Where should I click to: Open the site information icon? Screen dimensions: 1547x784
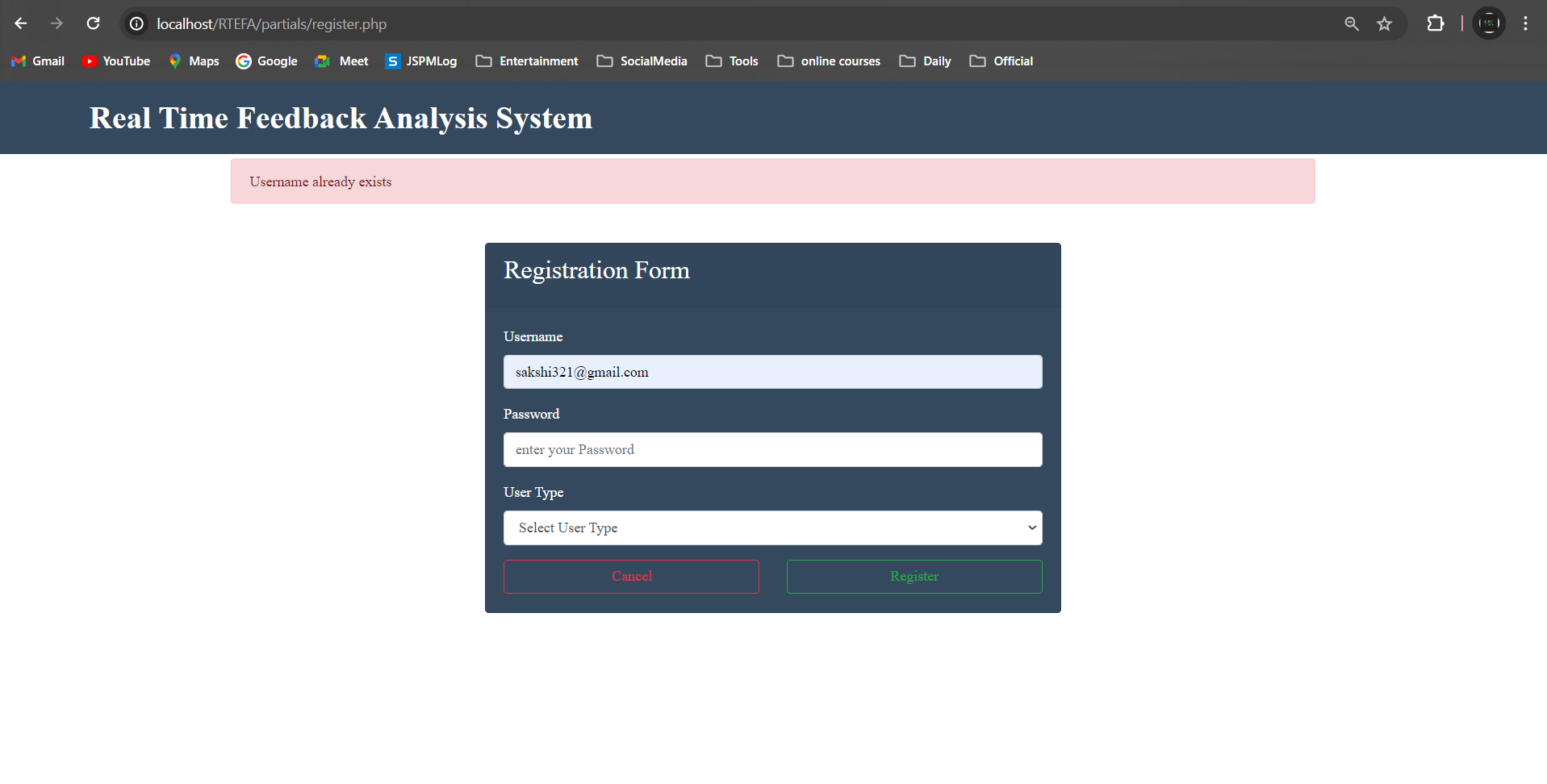pyautogui.click(x=137, y=24)
